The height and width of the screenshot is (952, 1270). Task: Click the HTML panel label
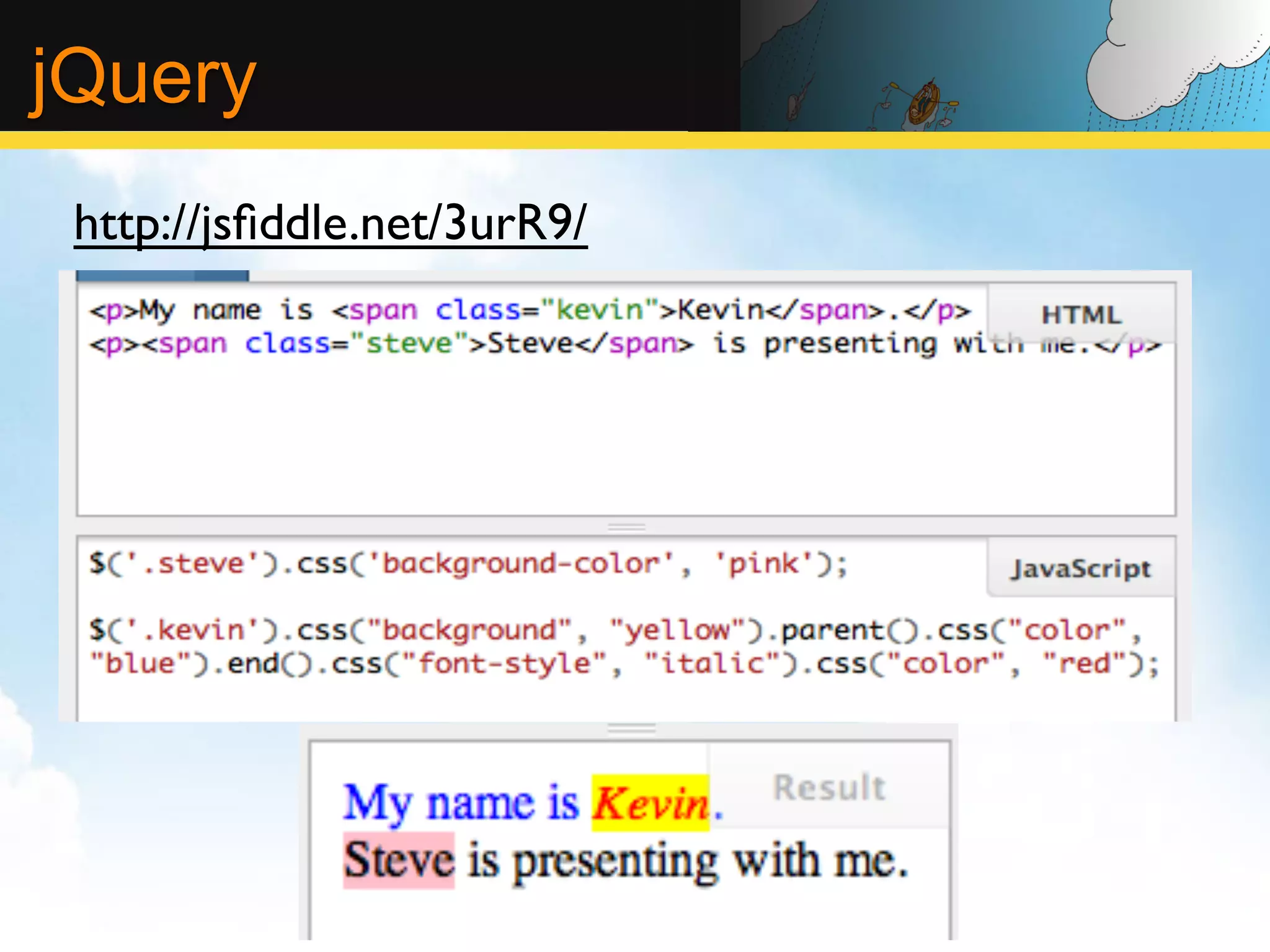1081,315
